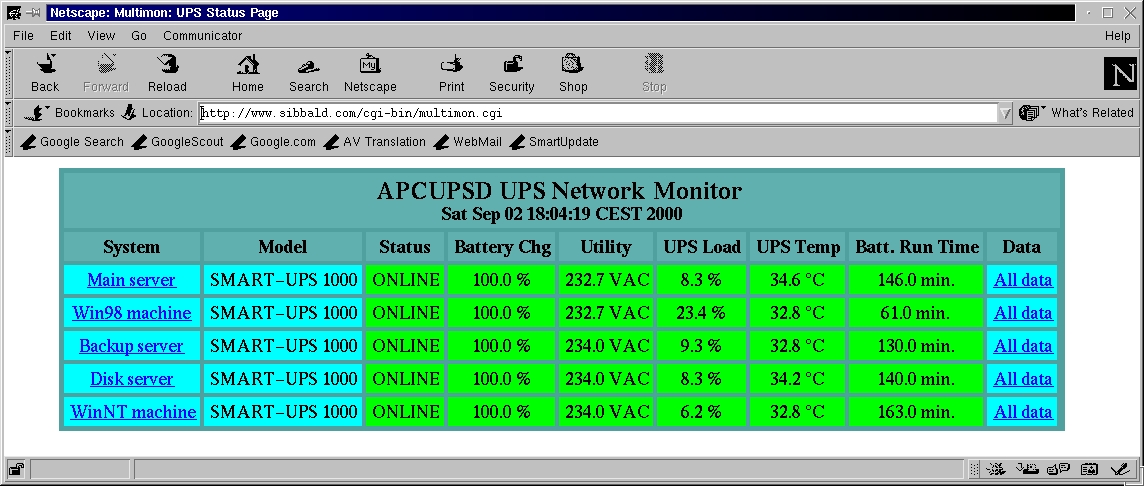Click All data link for WinNT machine
This screenshot has height=486, width=1144.
tap(1022, 412)
